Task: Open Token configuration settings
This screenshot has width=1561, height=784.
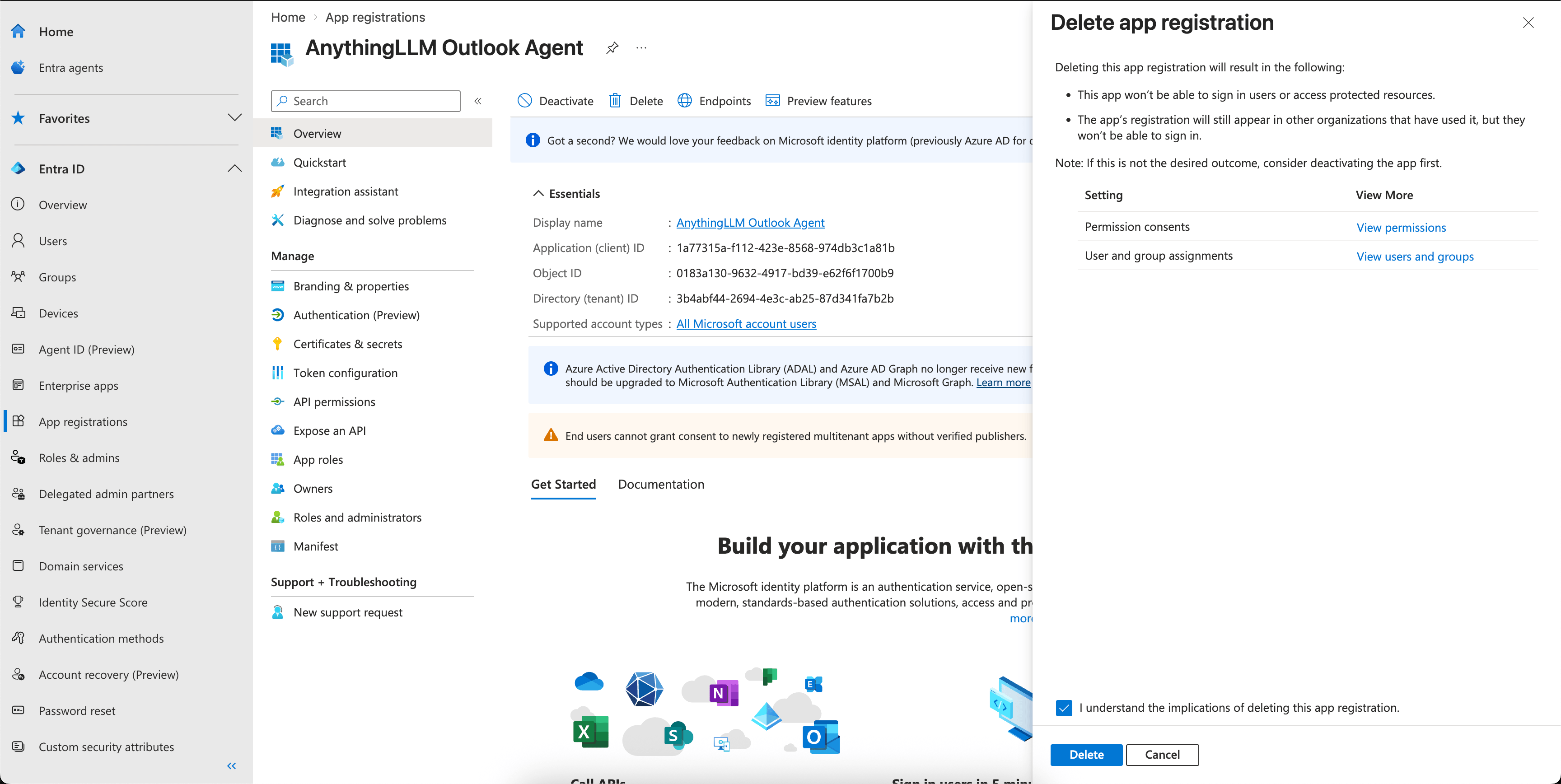Action: (x=346, y=372)
